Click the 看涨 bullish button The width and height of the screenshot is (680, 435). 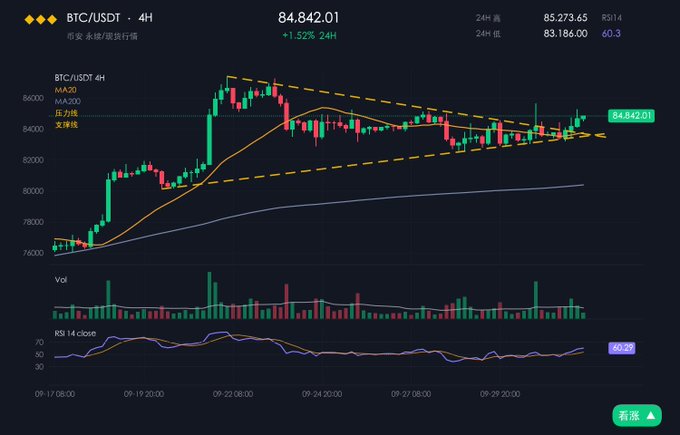(x=637, y=416)
